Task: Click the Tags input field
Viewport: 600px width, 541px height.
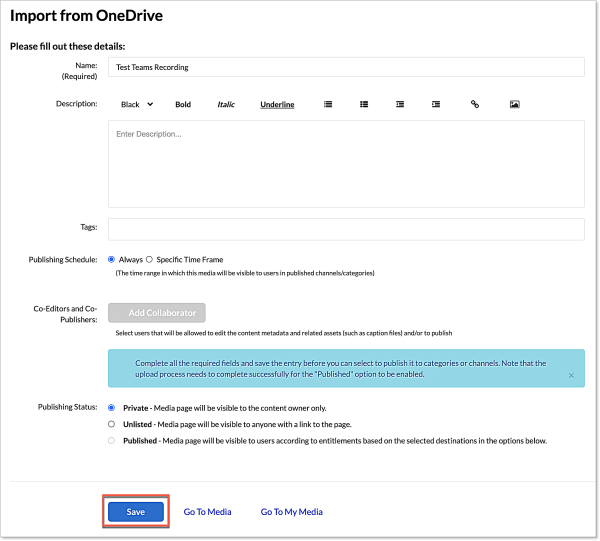Action: (x=346, y=229)
